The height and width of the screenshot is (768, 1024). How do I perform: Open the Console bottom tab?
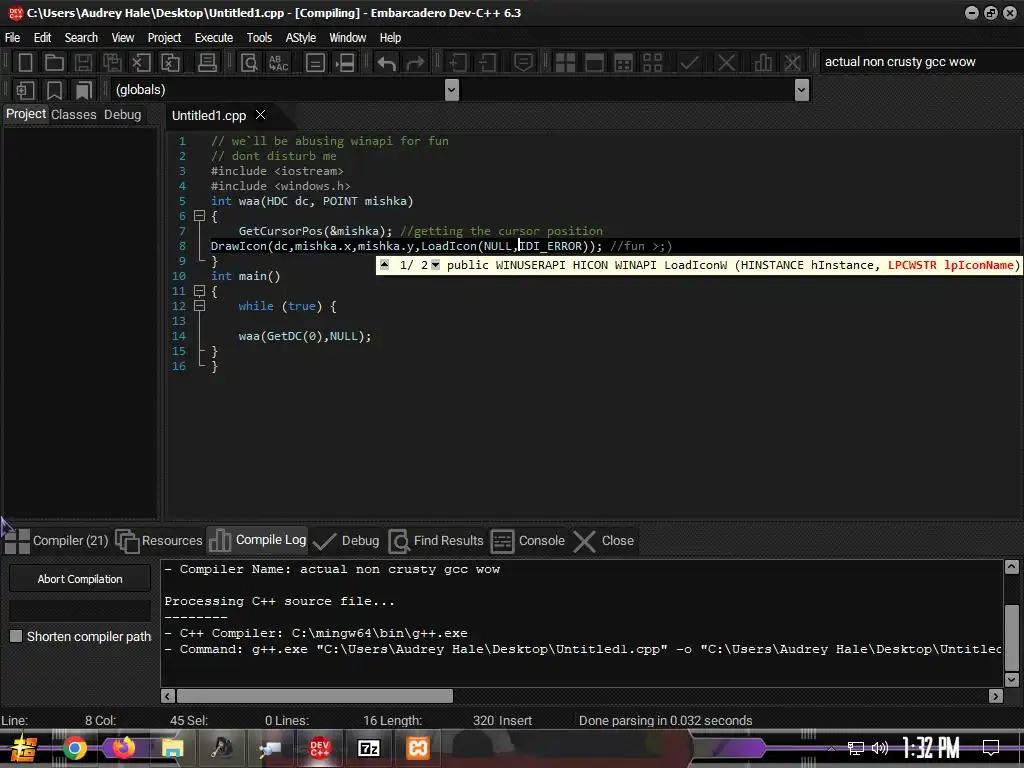pos(528,540)
